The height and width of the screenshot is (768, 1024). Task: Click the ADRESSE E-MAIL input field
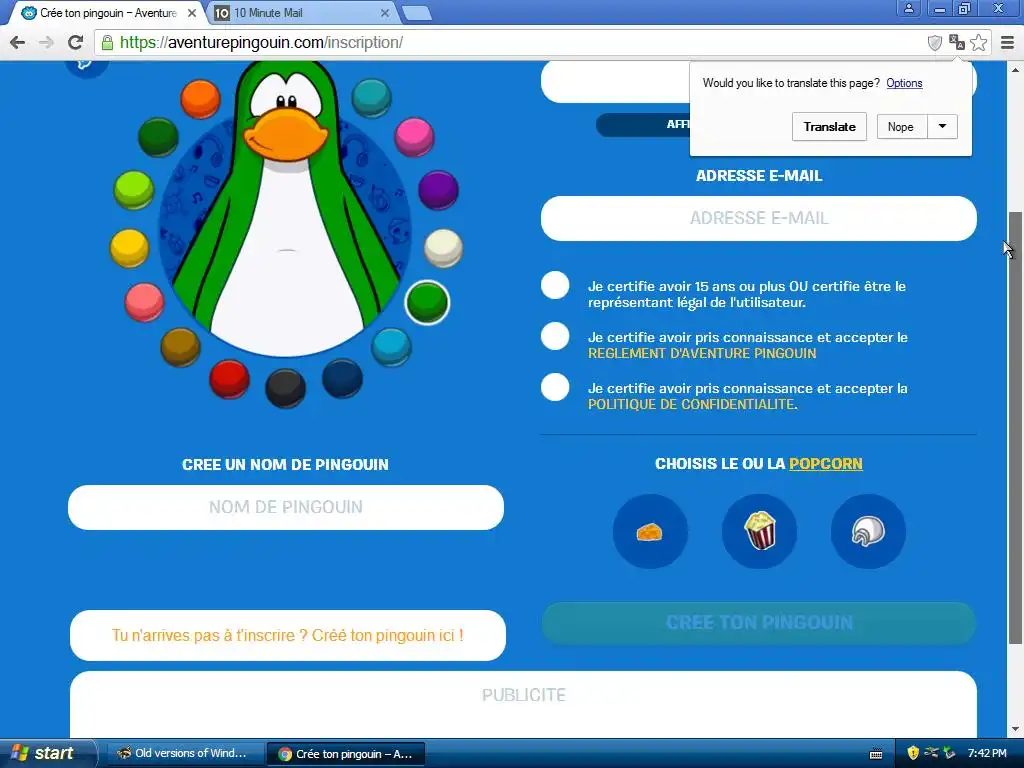pyautogui.click(x=759, y=218)
